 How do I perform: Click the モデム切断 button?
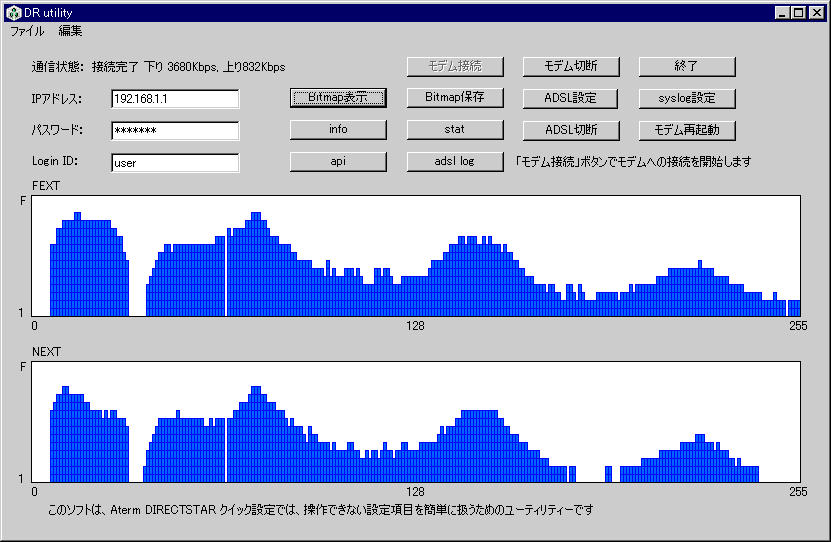(571, 66)
